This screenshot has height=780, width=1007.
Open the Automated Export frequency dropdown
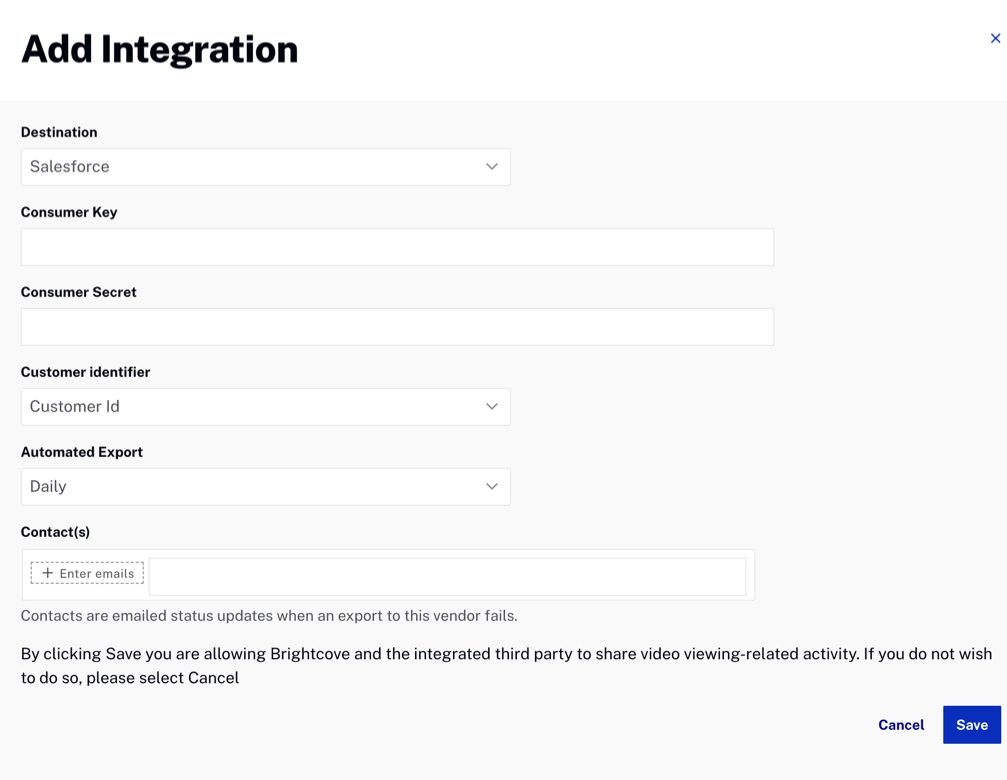tap(265, 487)
